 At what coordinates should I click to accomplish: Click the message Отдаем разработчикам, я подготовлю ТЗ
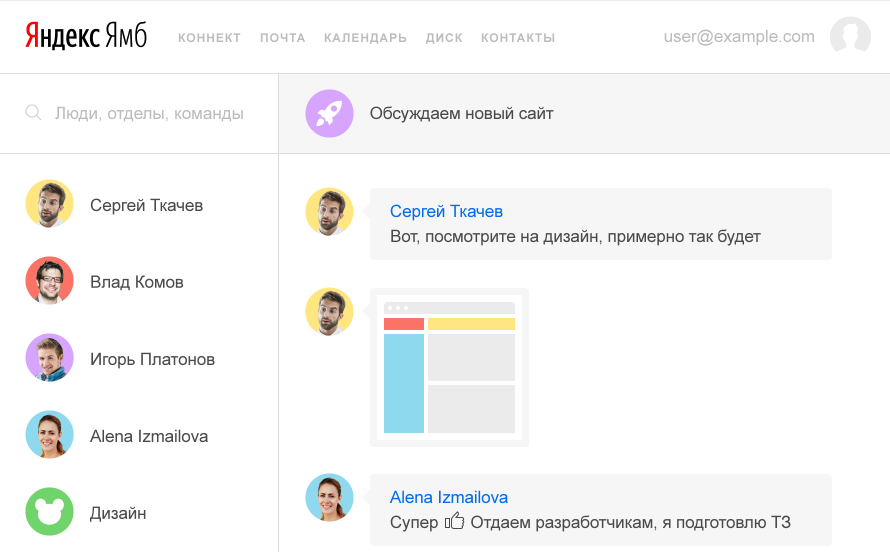click(x=631, y=522)
